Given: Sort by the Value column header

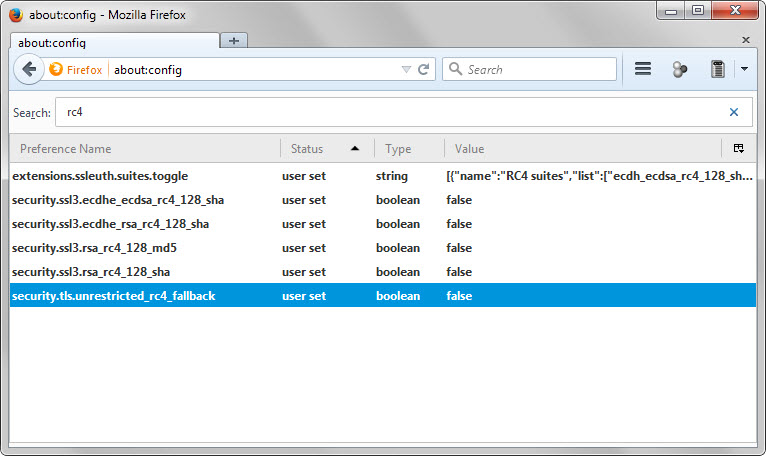Looking at the screenshot, I should tap(583, 149).
